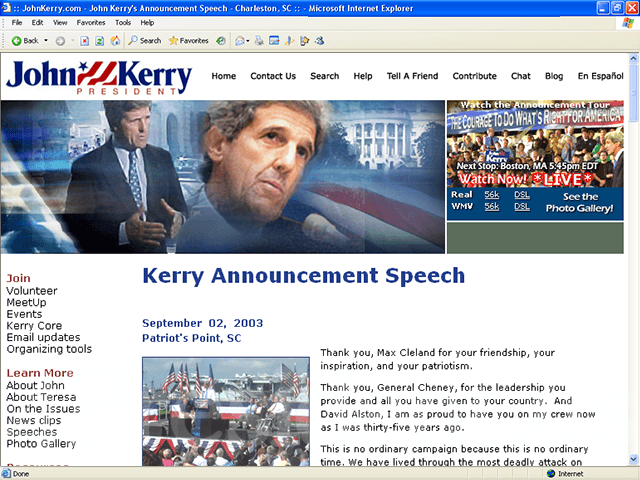Open the Chat link

[521, 76]
